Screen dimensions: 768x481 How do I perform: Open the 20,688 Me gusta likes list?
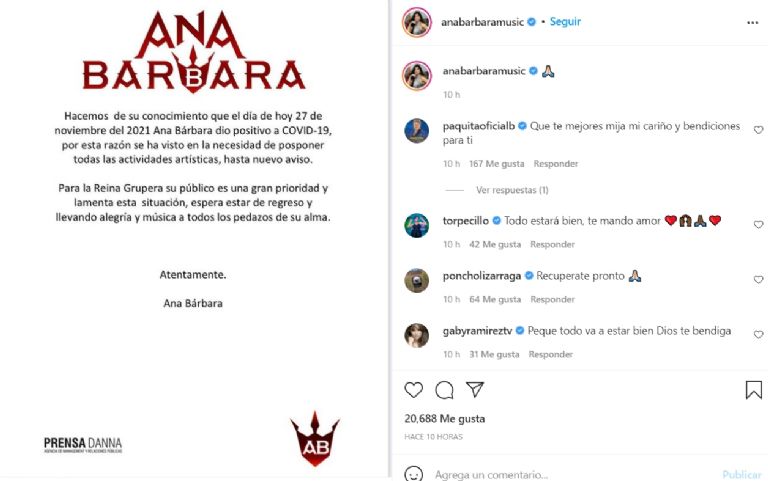point(445,419)
